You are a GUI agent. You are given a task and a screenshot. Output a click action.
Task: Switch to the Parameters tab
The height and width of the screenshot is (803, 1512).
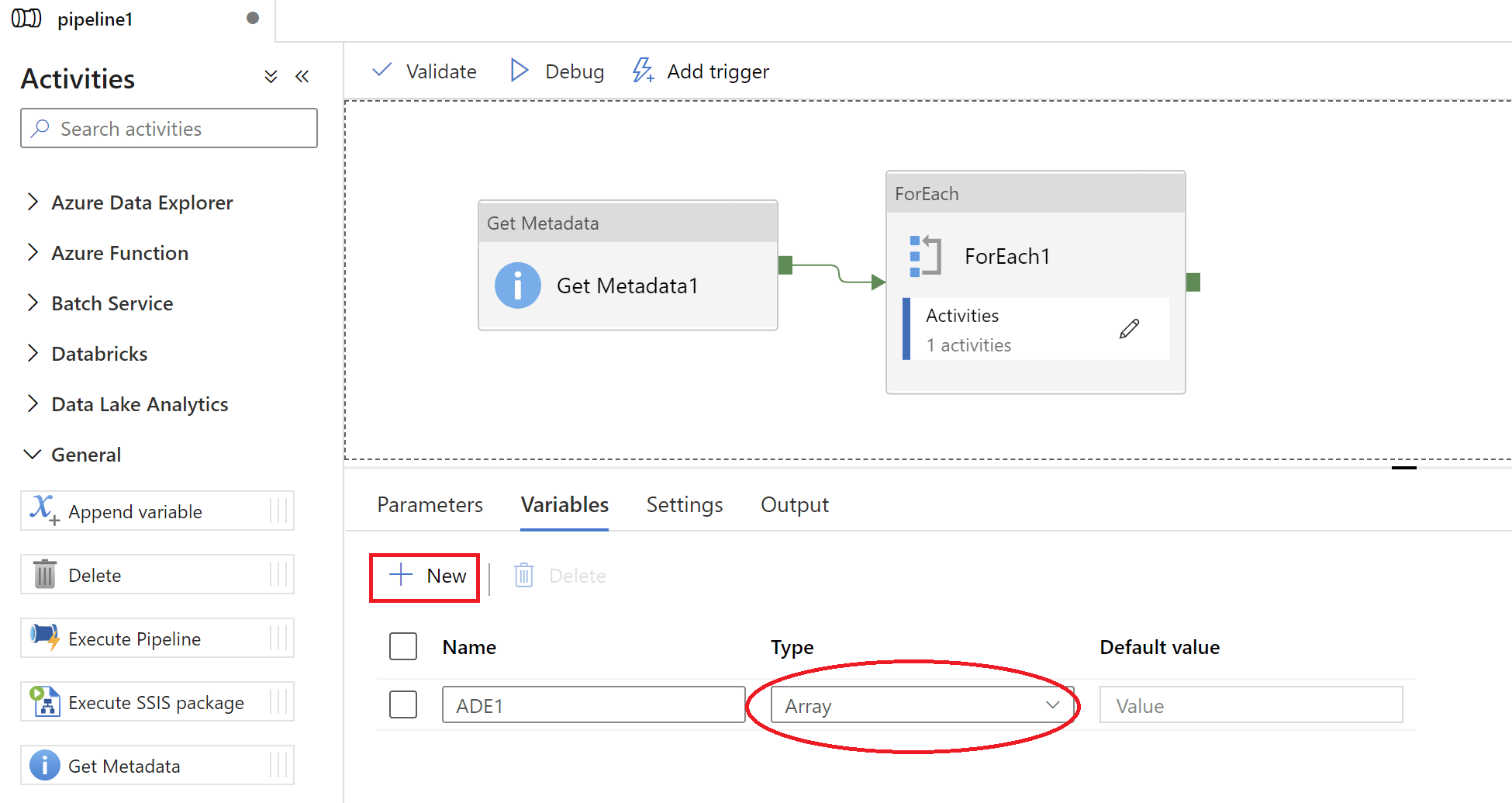(430, 504)
